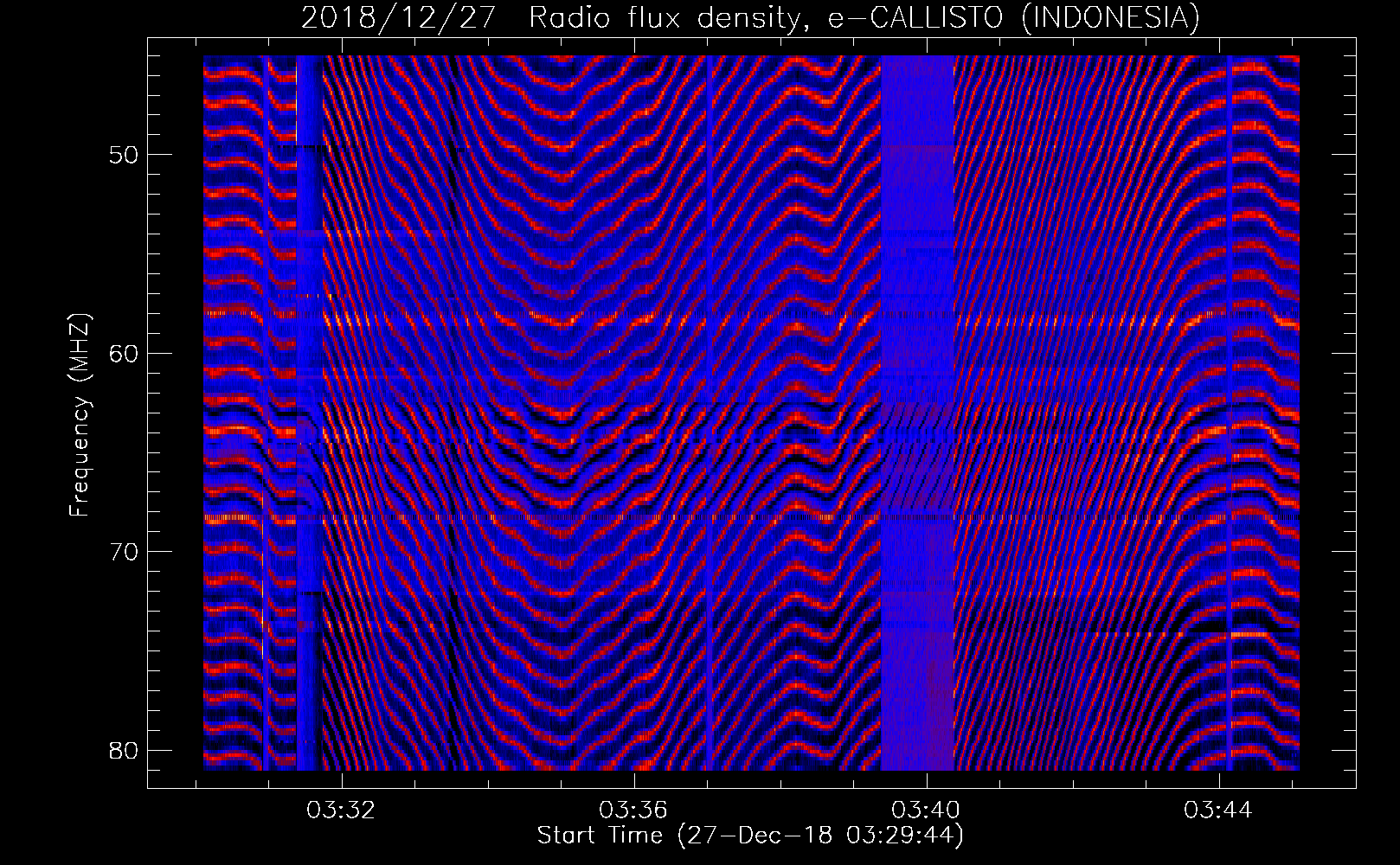Viewport: 1400px width, 865px height.
Task: Click the 50 frequency tick label
Action: pyautogui.click(x=125, y=155)
